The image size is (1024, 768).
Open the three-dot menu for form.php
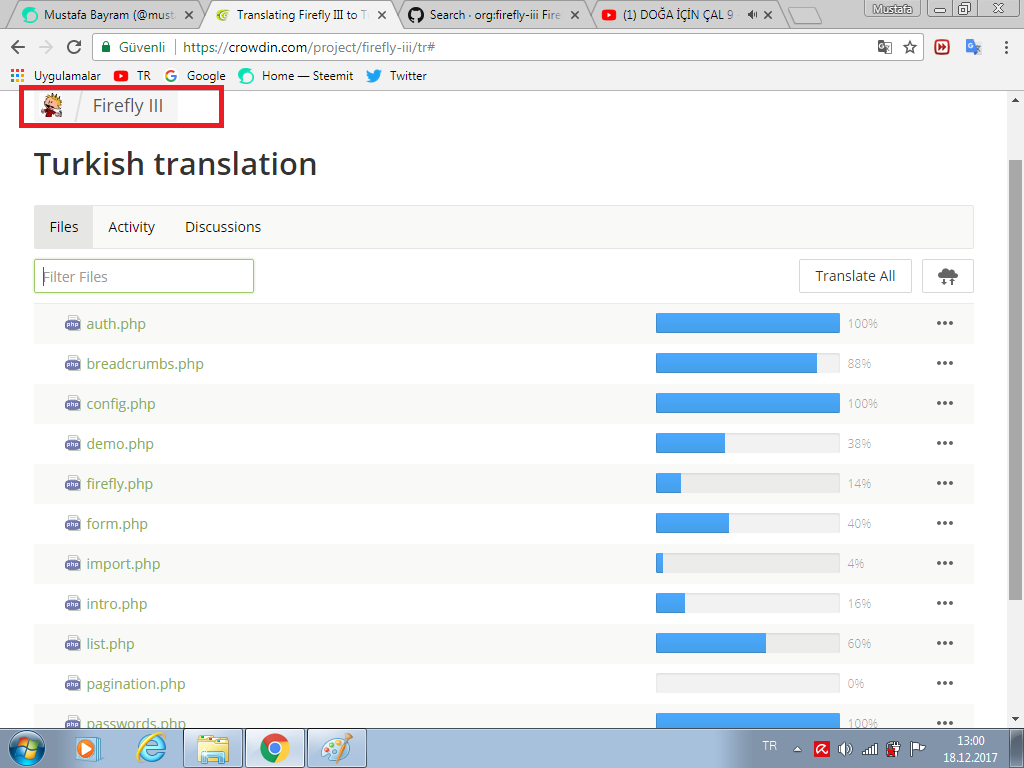(x=944, y=523)
